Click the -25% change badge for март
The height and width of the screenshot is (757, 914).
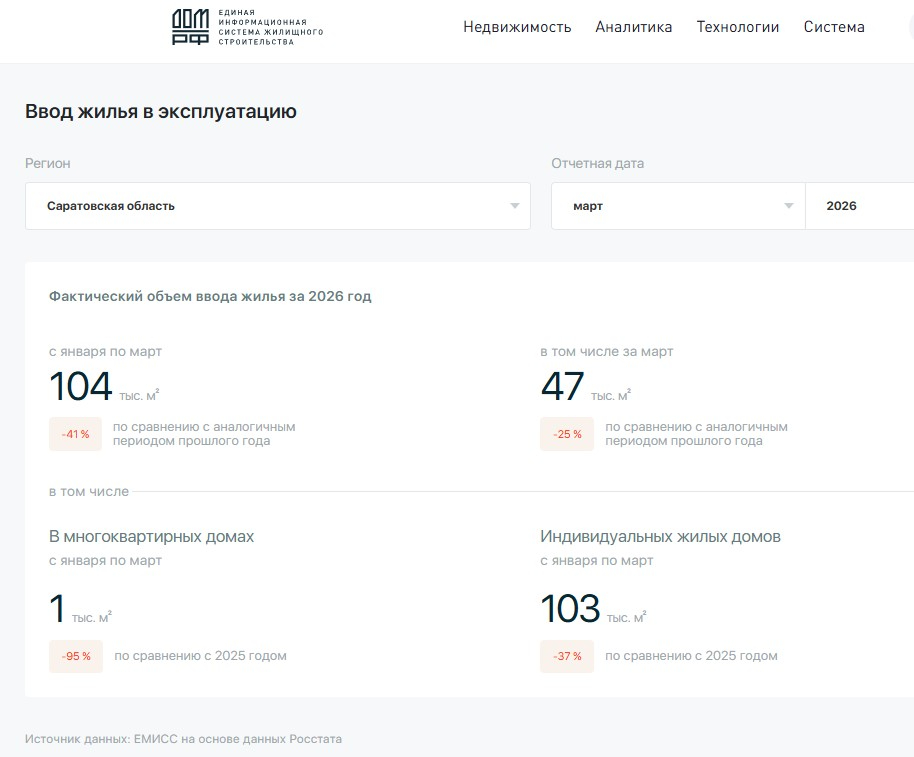click(566, 434)
